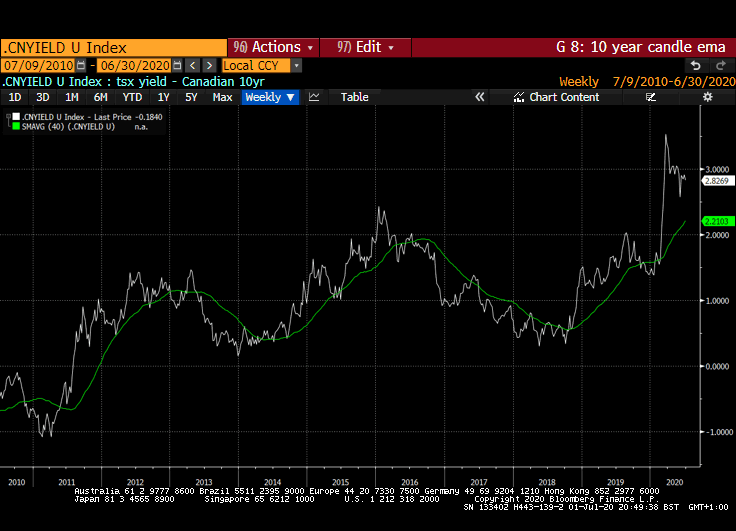The height and width of the screenshot is (531, 736).
Task: Open the Edit dropdown menu
Action: point(365,47)
